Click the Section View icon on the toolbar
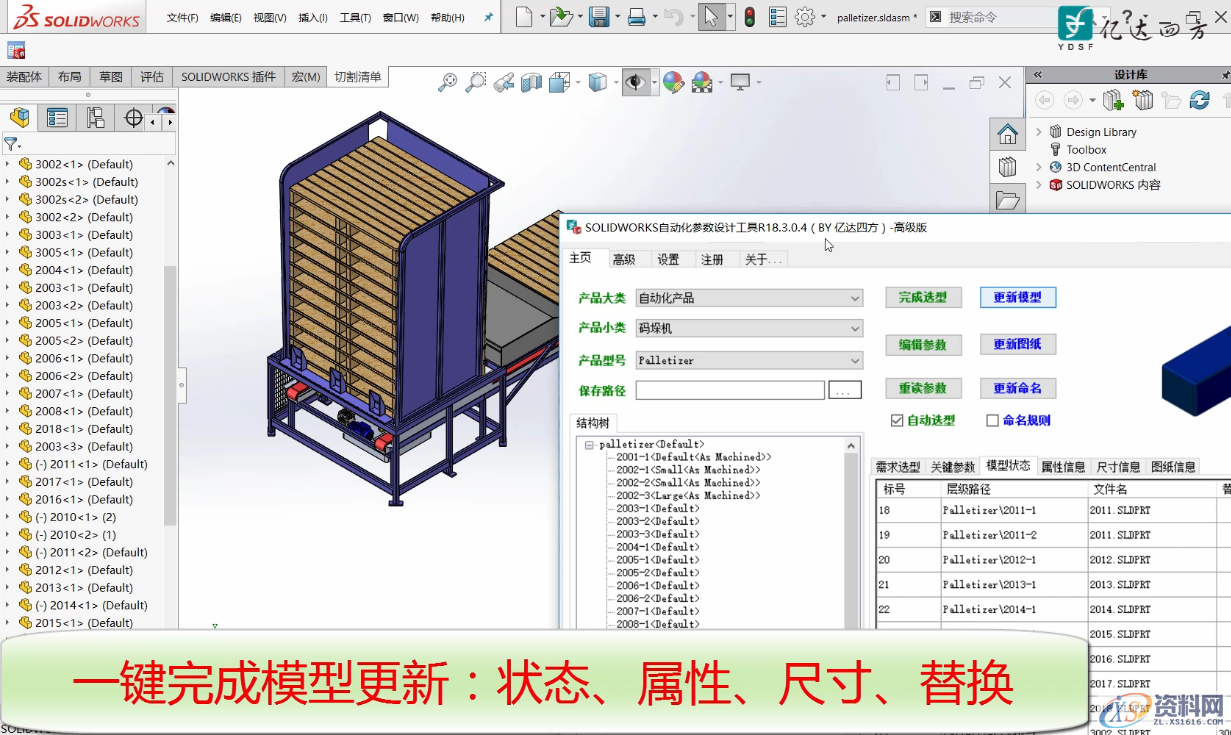The width and height of the screenshot is (1231, 735). tap(531, 81)
